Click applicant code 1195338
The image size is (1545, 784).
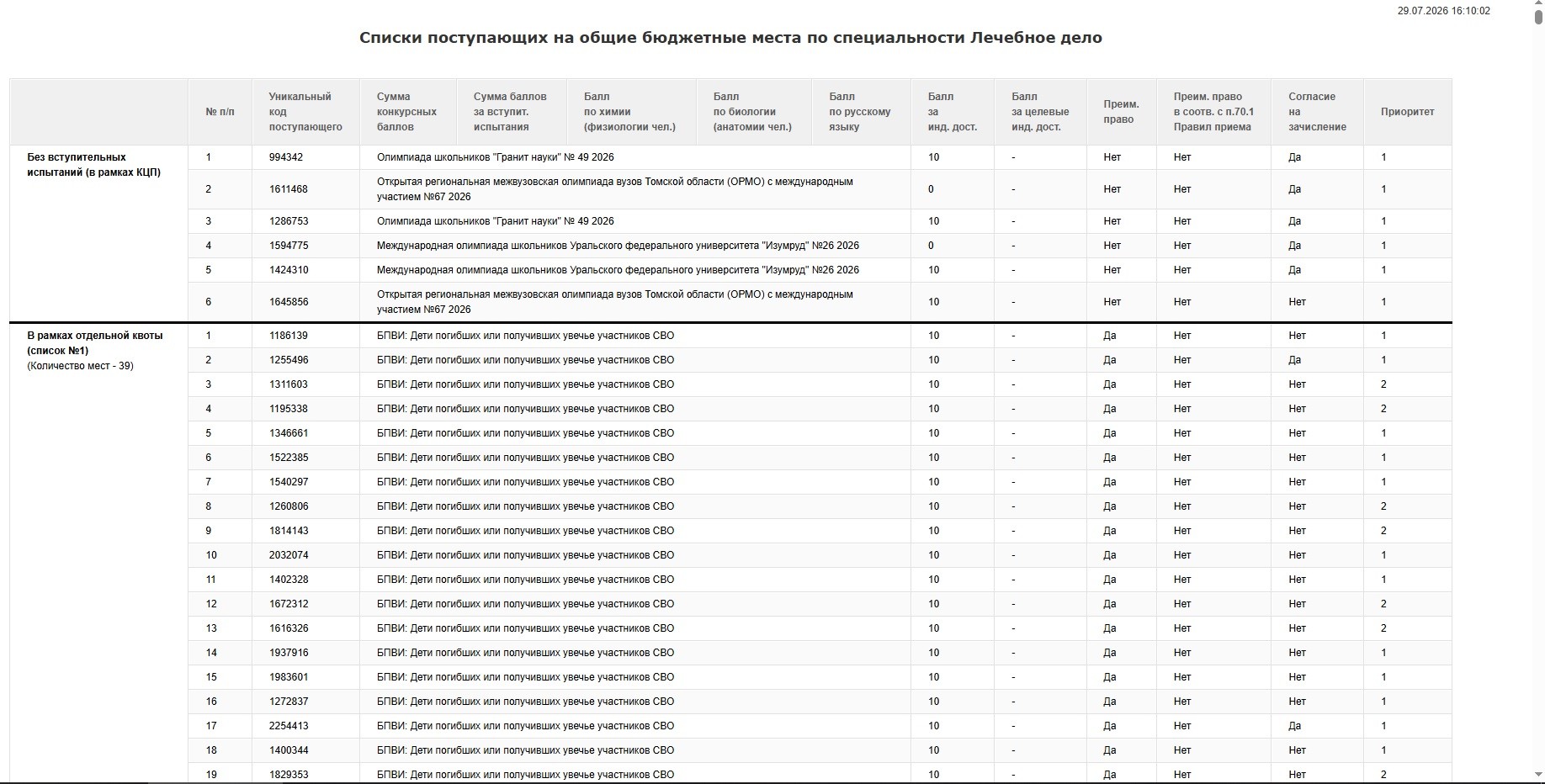[x=289, y=409]
